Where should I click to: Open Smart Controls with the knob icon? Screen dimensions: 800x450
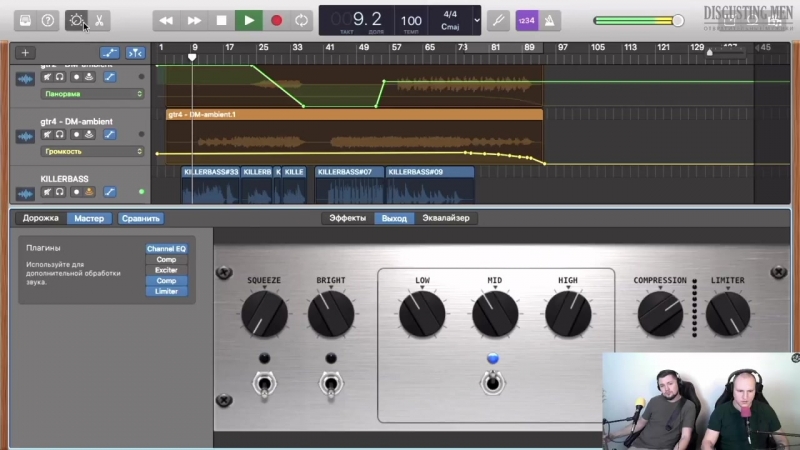76,20
